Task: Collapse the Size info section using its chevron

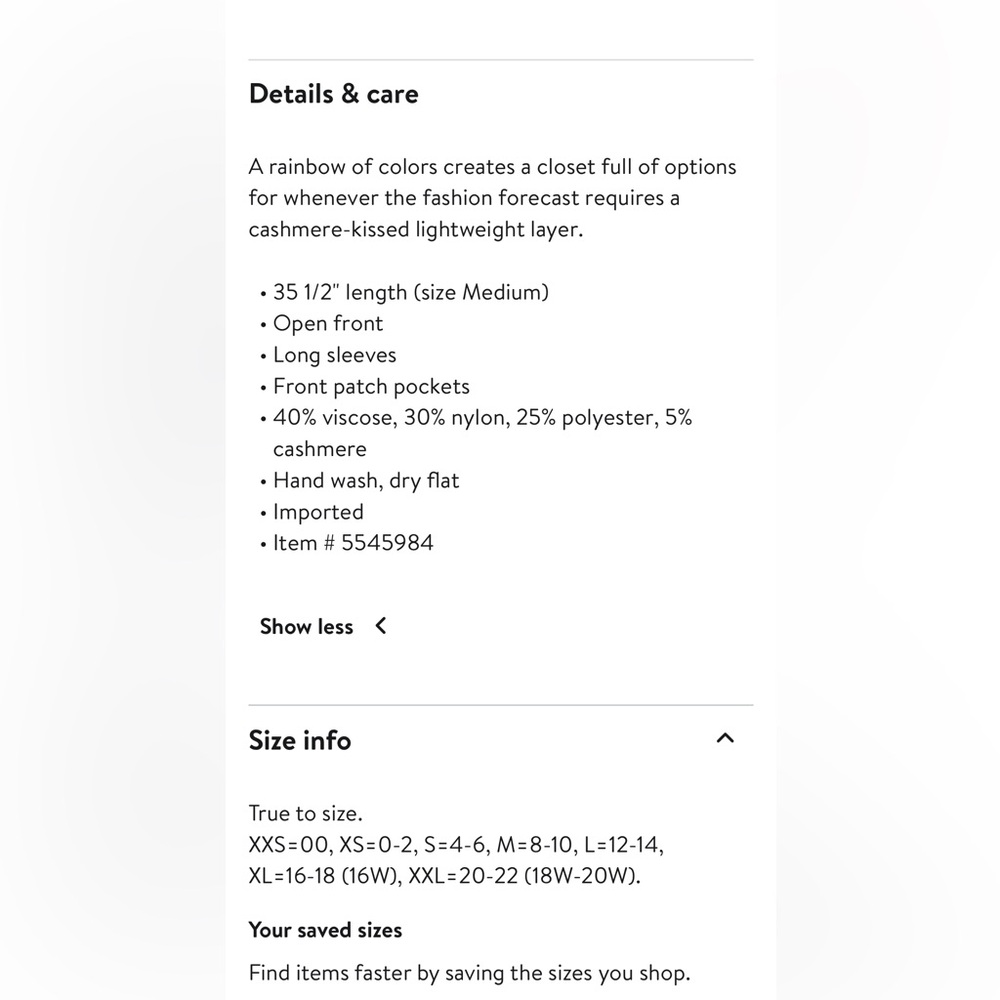Action: pyautogui.click(x=725, y=739)
